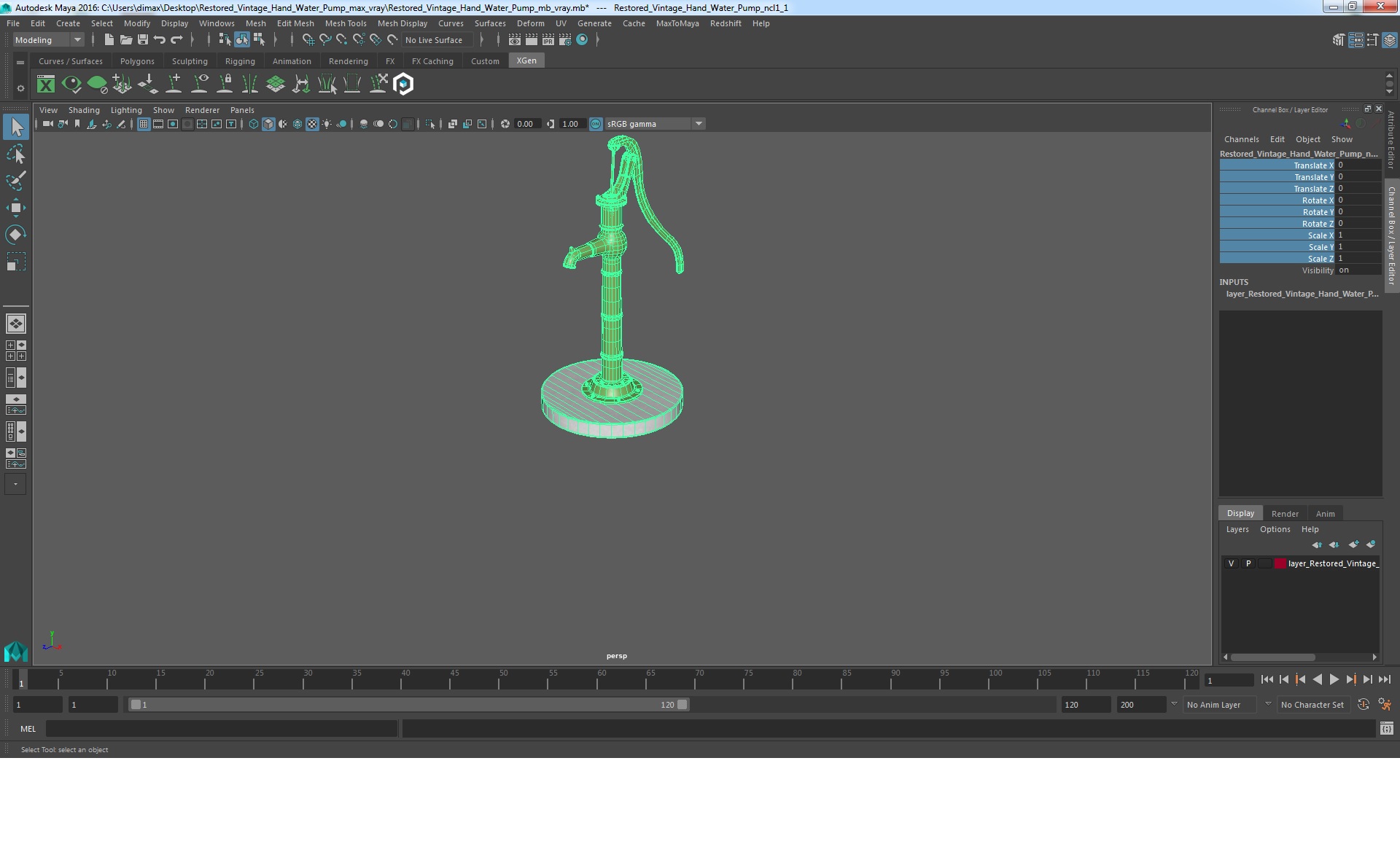This screenshot has width=1400, height=844.
Task: Open the Windows menu
Action: [x=217, y=23]
